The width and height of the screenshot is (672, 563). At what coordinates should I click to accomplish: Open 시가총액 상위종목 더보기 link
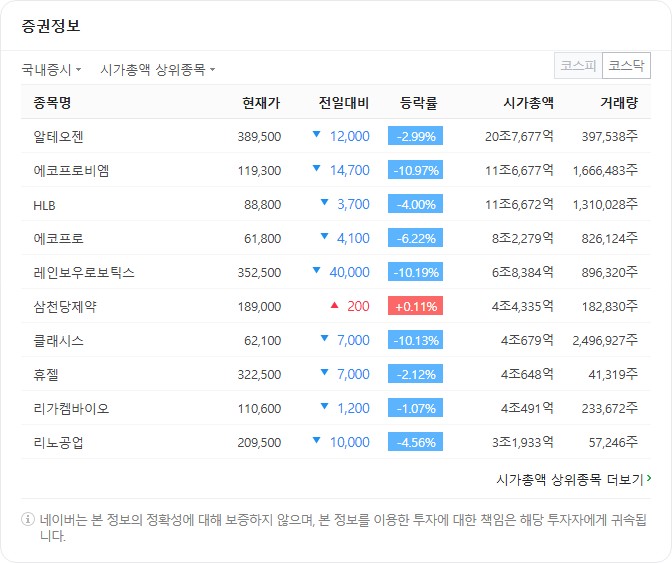pyautogui.click(x=573, y=479)
